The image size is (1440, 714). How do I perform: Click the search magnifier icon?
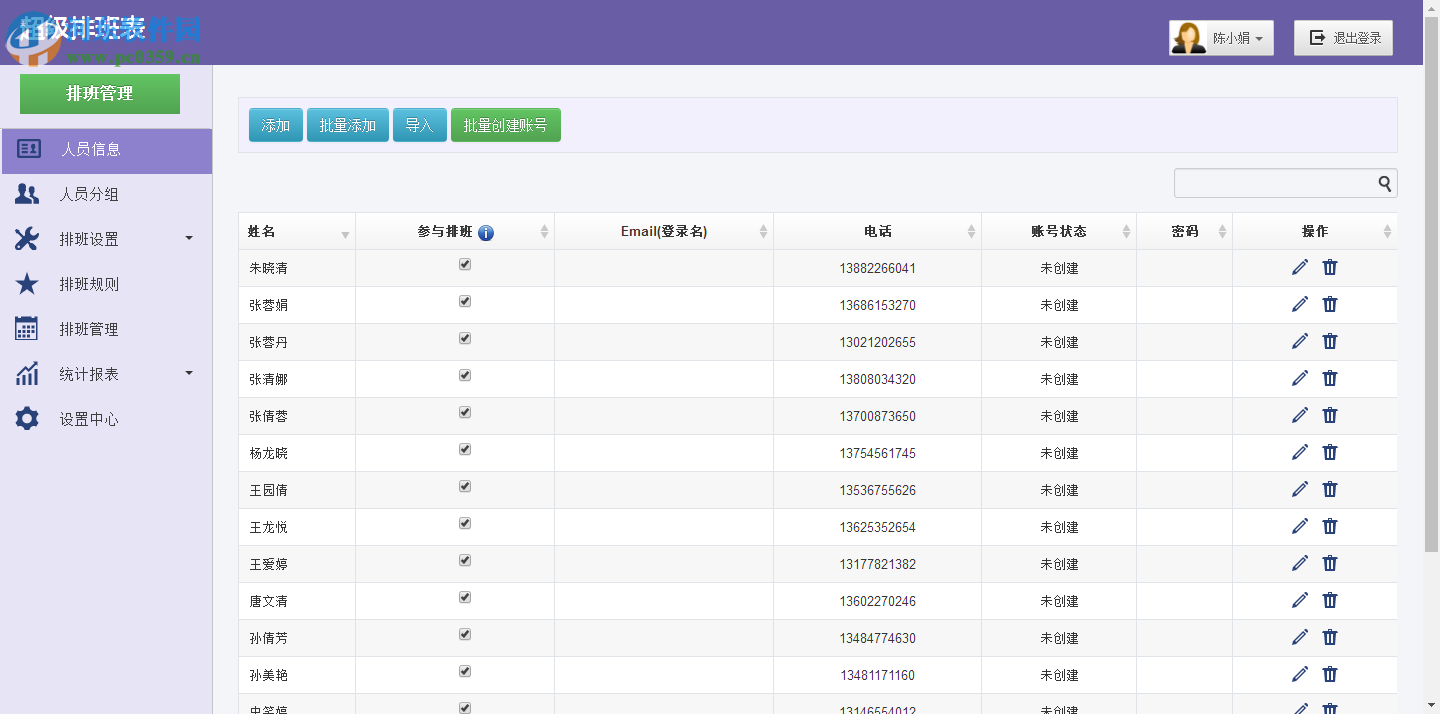(x=1384, y=184)
